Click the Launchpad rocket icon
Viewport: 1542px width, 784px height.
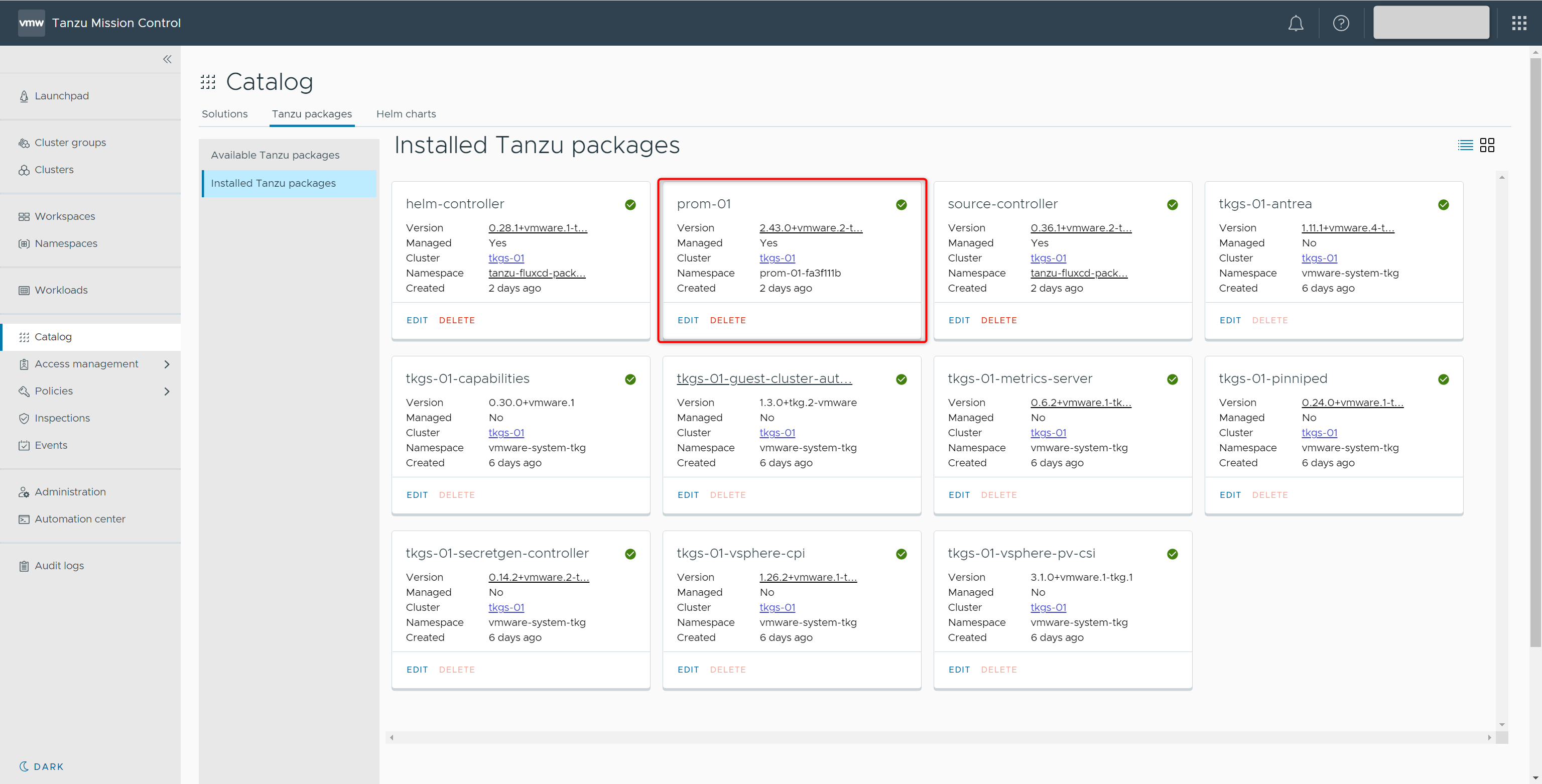click(x=24, y=96)
